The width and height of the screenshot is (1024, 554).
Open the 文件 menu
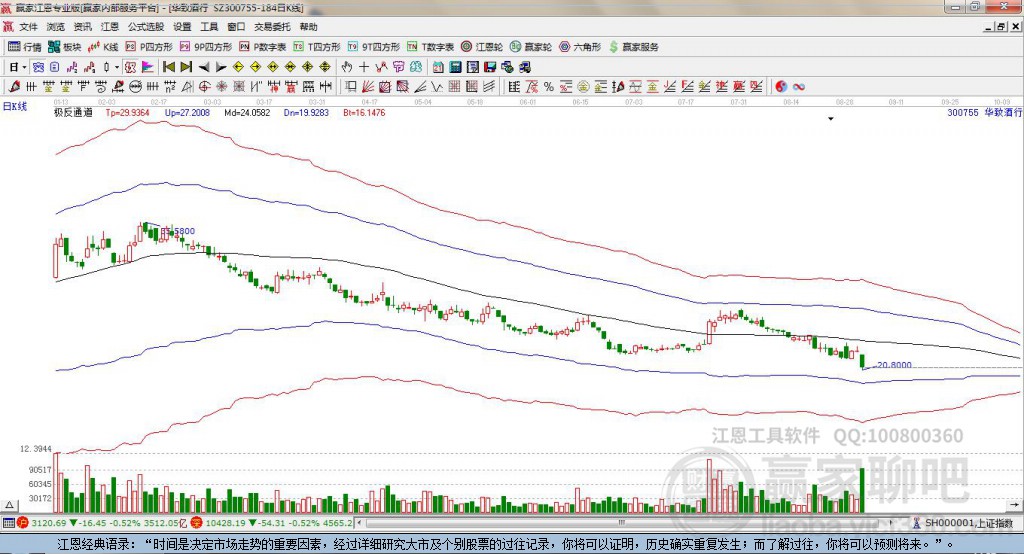[x=29, y=27]
